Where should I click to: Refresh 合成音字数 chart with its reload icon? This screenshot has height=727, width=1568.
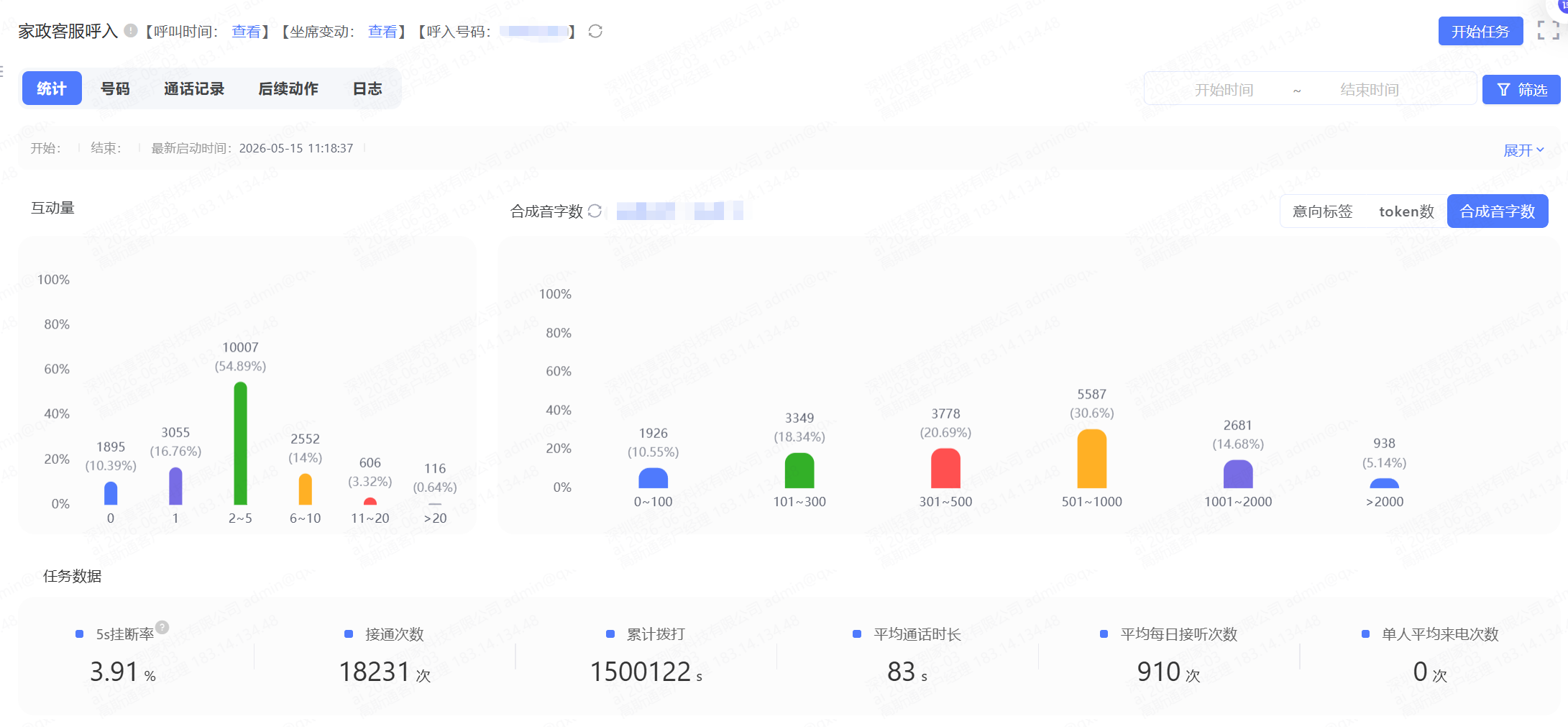click(595, 211)
